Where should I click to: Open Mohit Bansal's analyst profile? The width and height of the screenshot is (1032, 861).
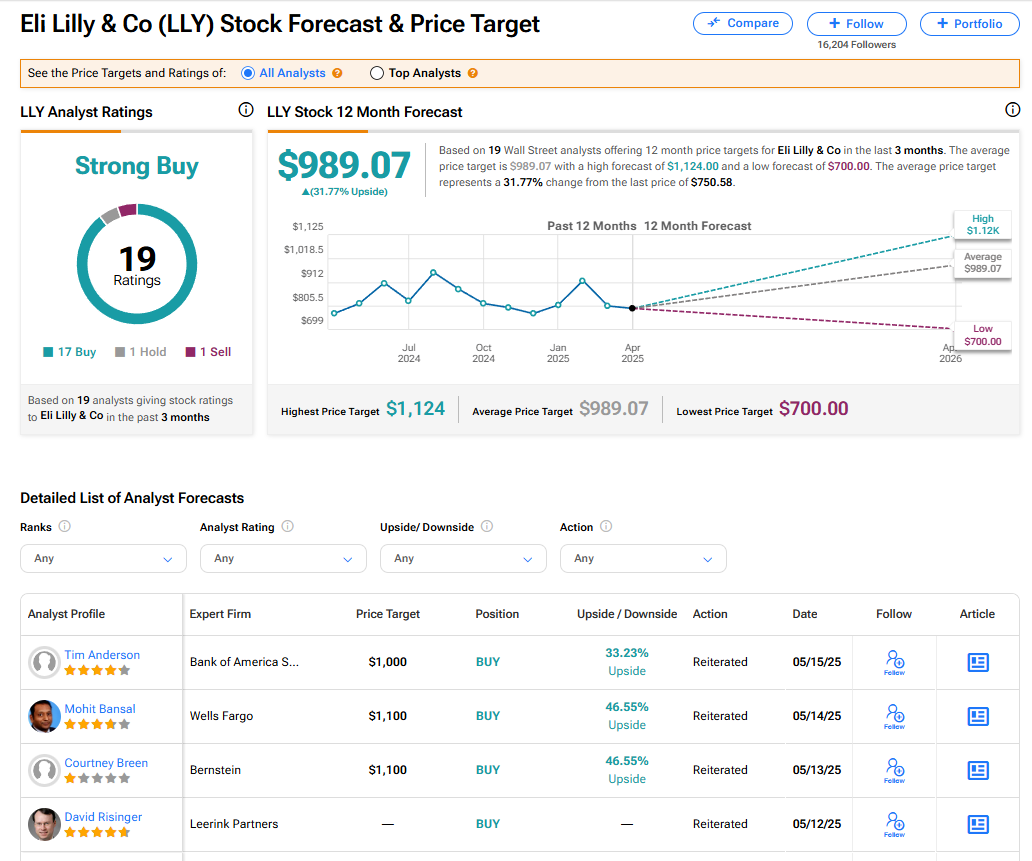pos(100,709)
